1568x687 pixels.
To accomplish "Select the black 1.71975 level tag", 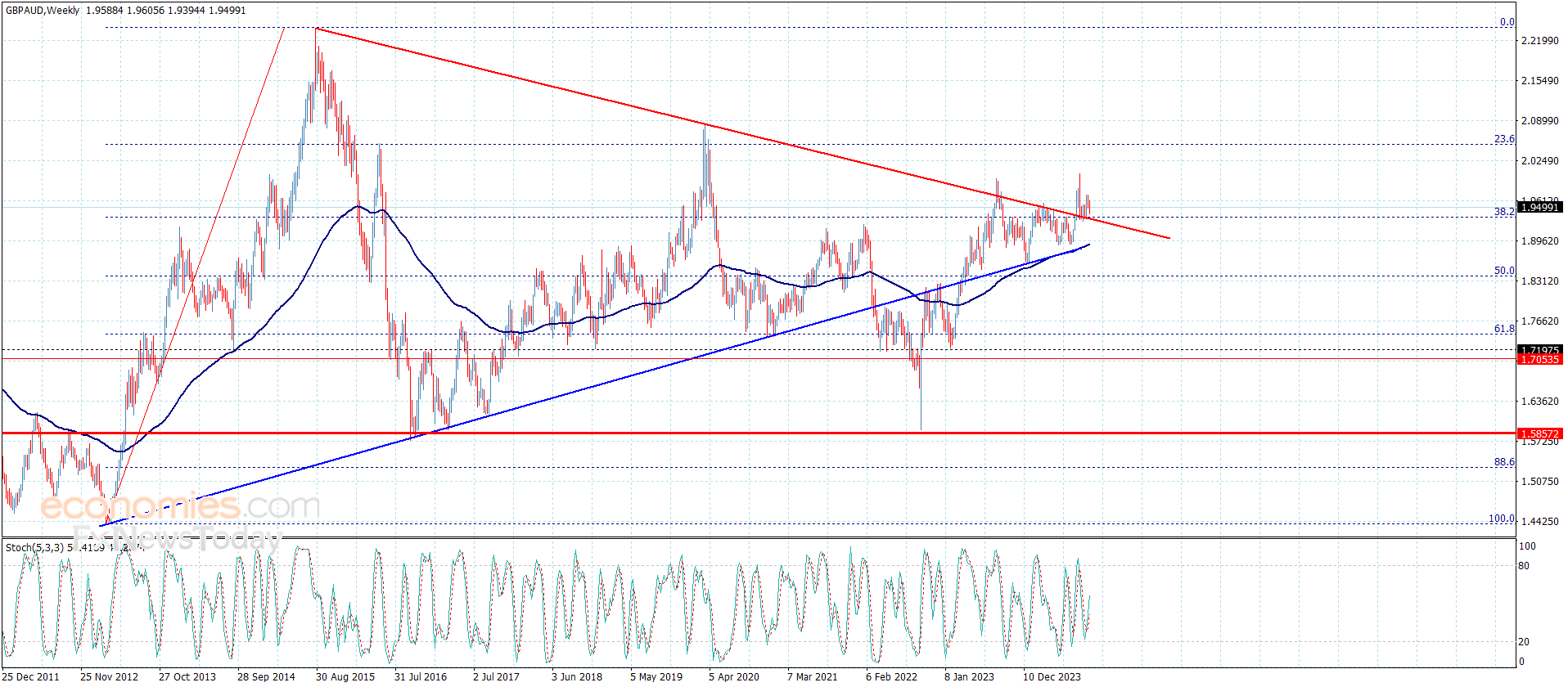I will point(1539,350).
